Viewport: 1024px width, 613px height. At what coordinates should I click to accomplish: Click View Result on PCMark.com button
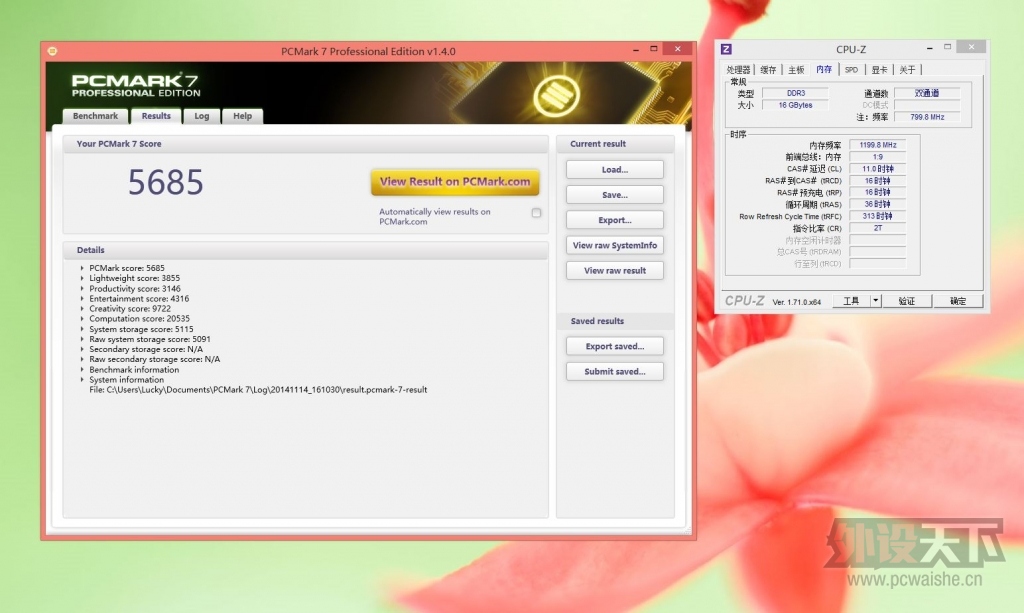tap(455, 182)
